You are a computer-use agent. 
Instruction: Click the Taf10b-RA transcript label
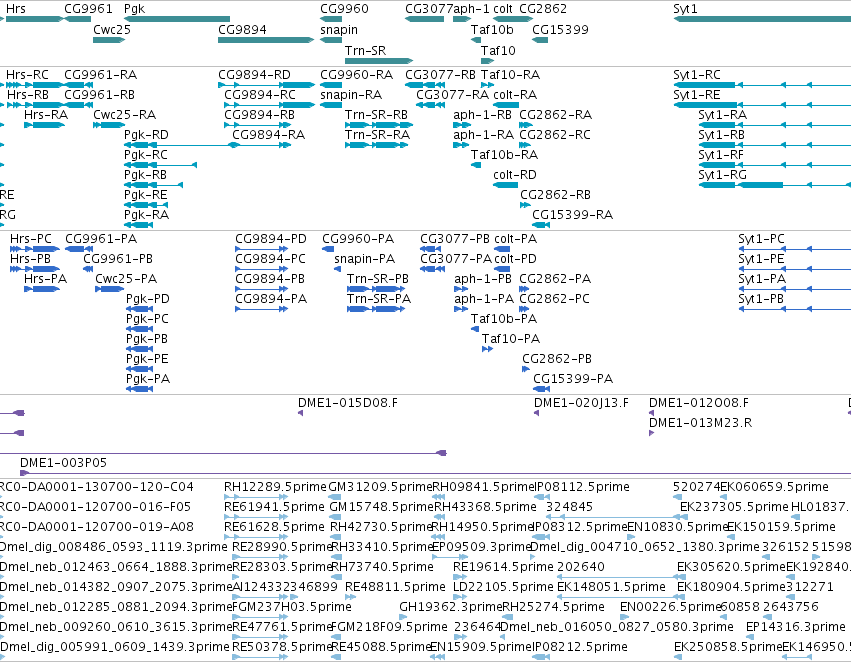click(x=504, y=155)
